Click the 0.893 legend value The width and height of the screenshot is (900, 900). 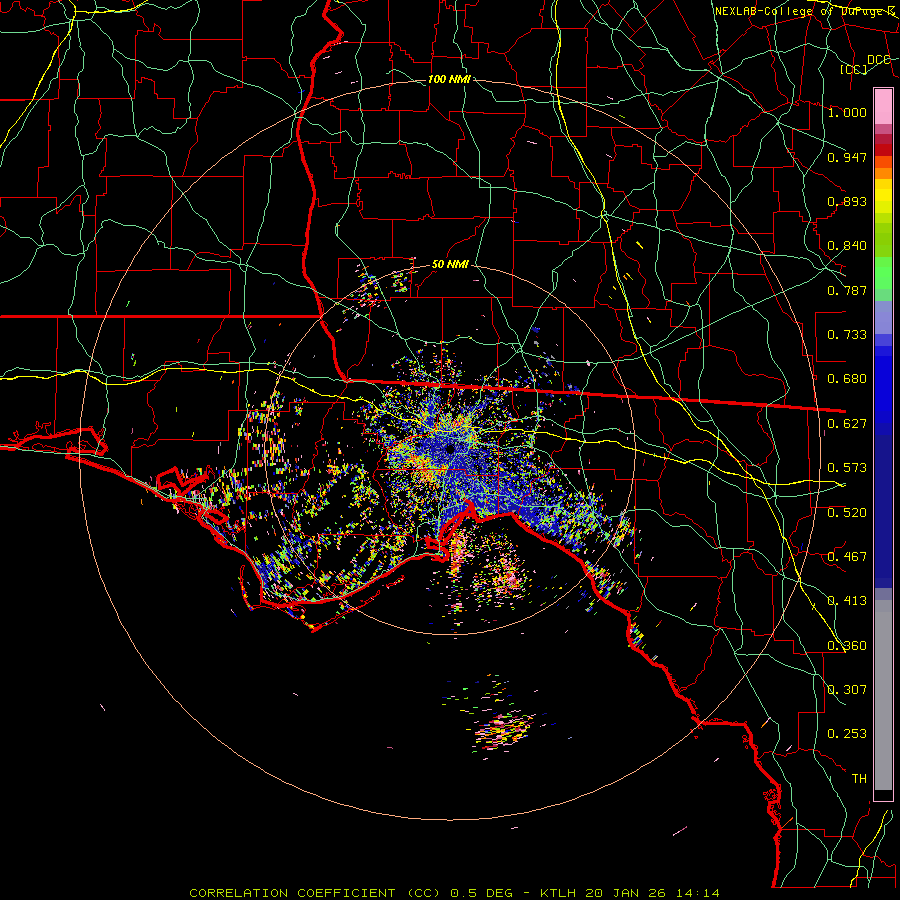pyautogui.click(x=847, y=201)
